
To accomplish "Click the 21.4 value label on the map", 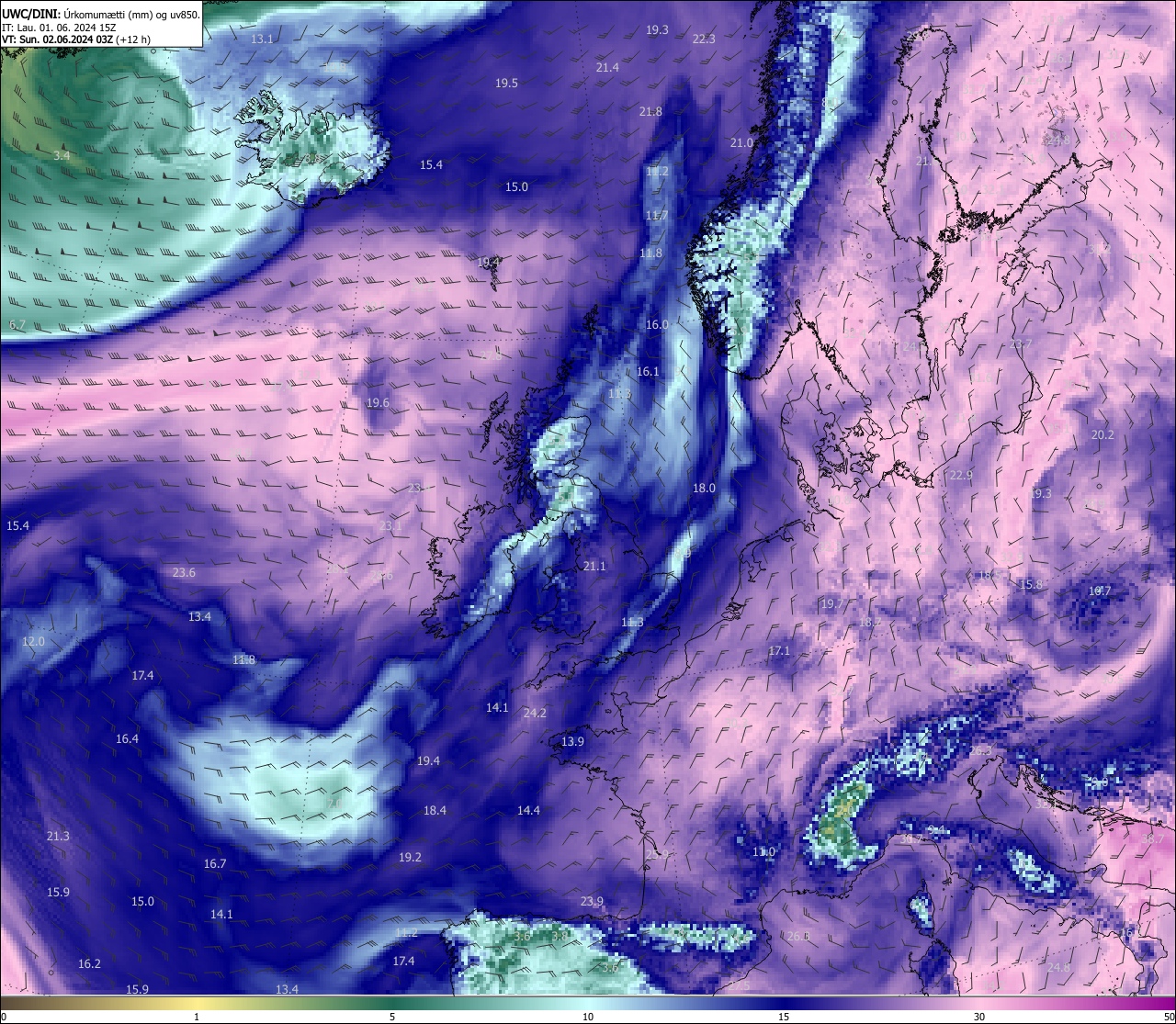I will coord(607,67).
